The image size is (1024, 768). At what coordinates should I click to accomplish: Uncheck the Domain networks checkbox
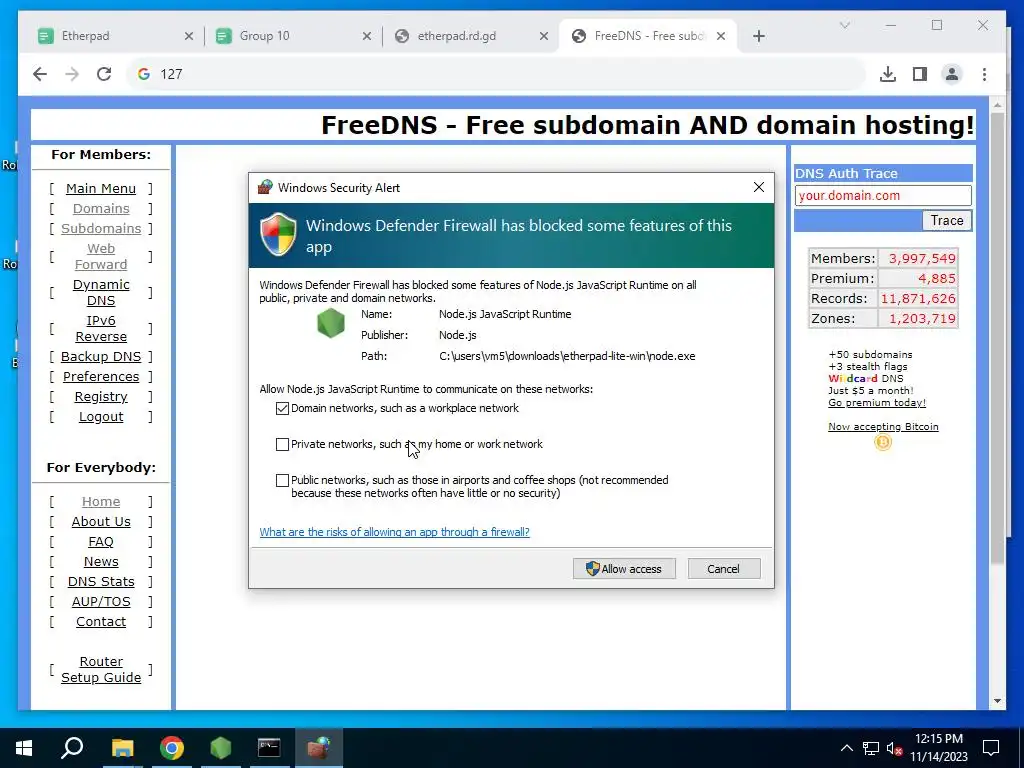click(282, 409)
